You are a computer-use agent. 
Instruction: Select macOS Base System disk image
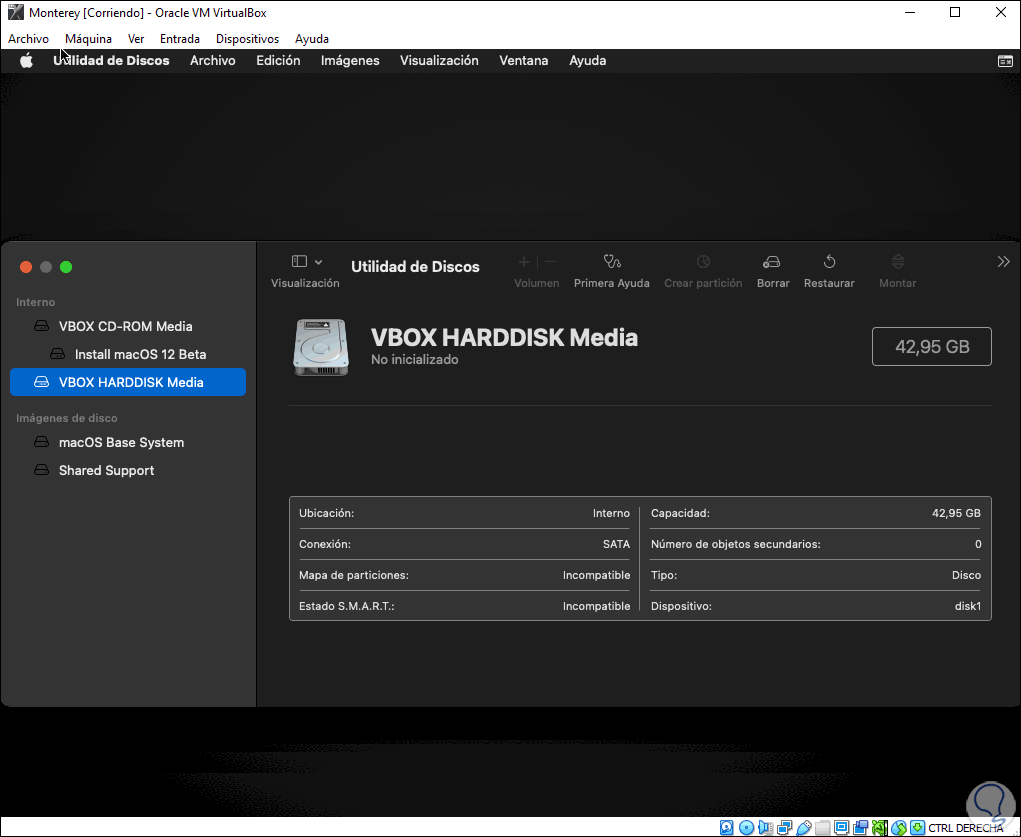(128, 442)
